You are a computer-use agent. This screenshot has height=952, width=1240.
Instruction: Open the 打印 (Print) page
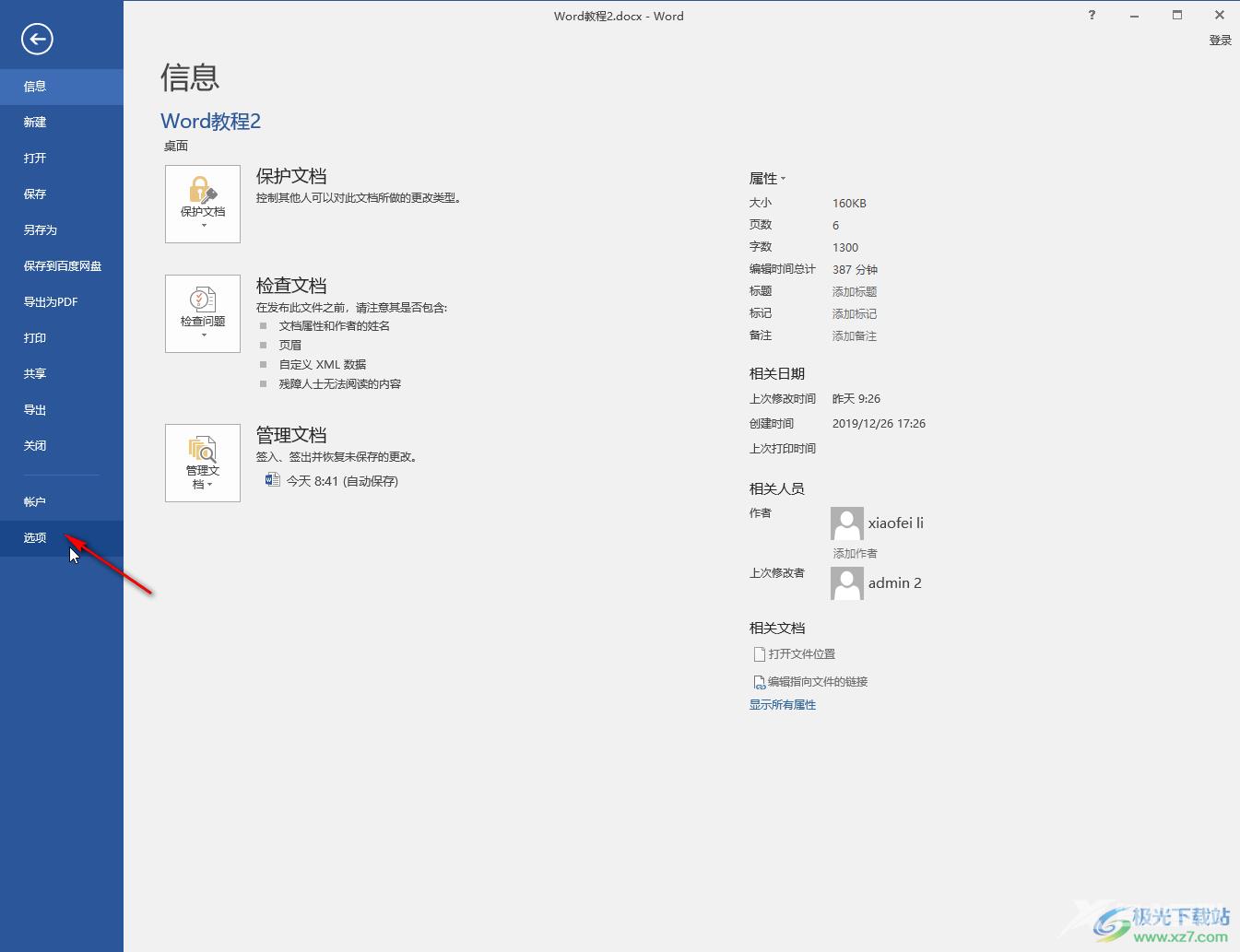tap(62, 338)
